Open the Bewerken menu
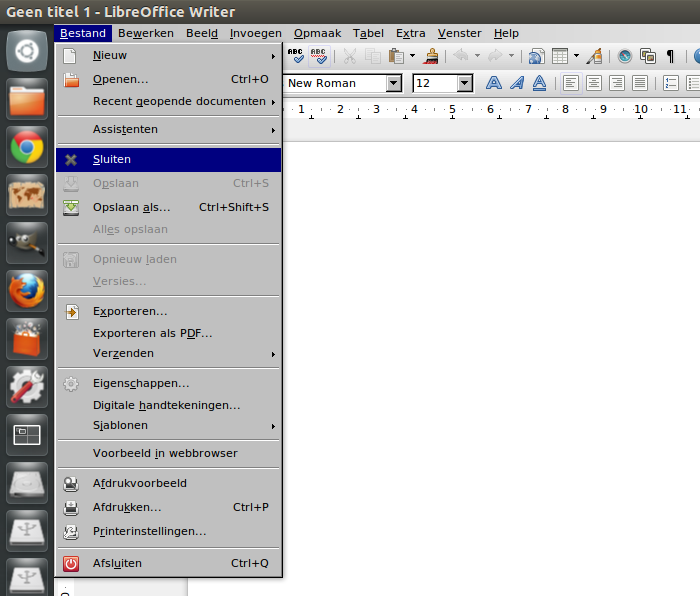The image size is (700, 596). click(x=146, y=33)
